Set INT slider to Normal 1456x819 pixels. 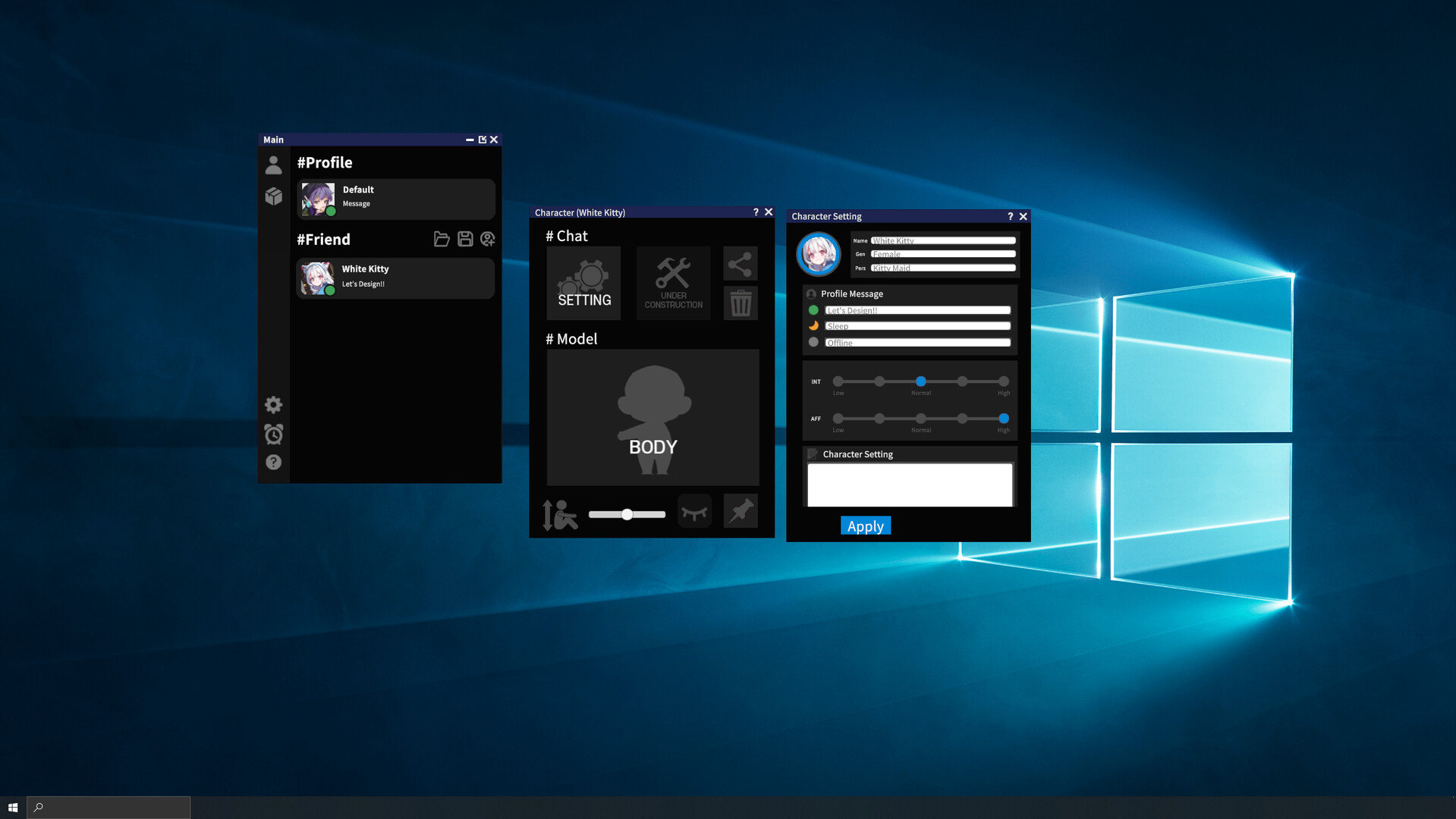pyautogui.click(x=920, y=381)
